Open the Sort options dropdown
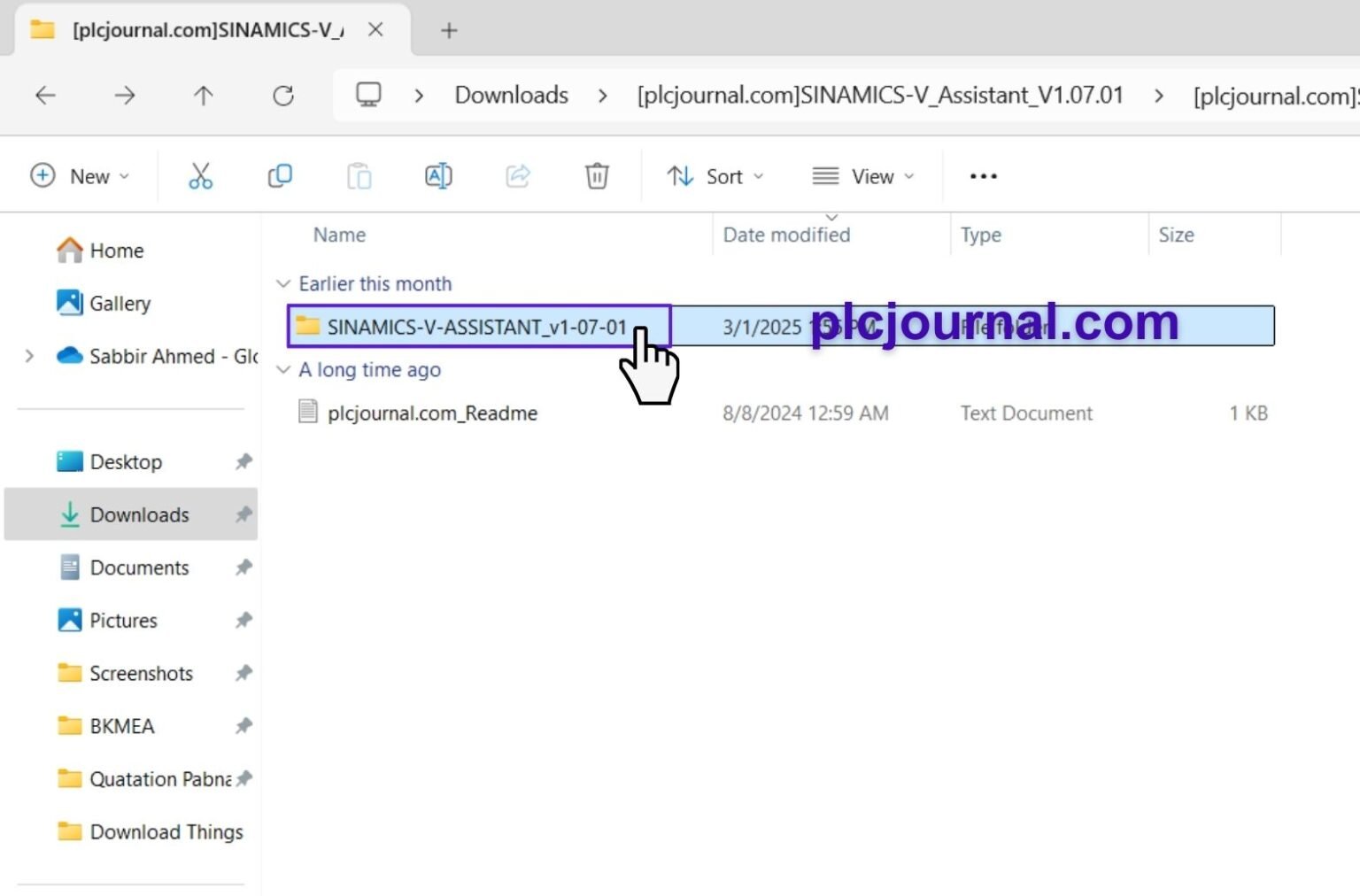Screen dimensions: 1360x896 (715, 176)
